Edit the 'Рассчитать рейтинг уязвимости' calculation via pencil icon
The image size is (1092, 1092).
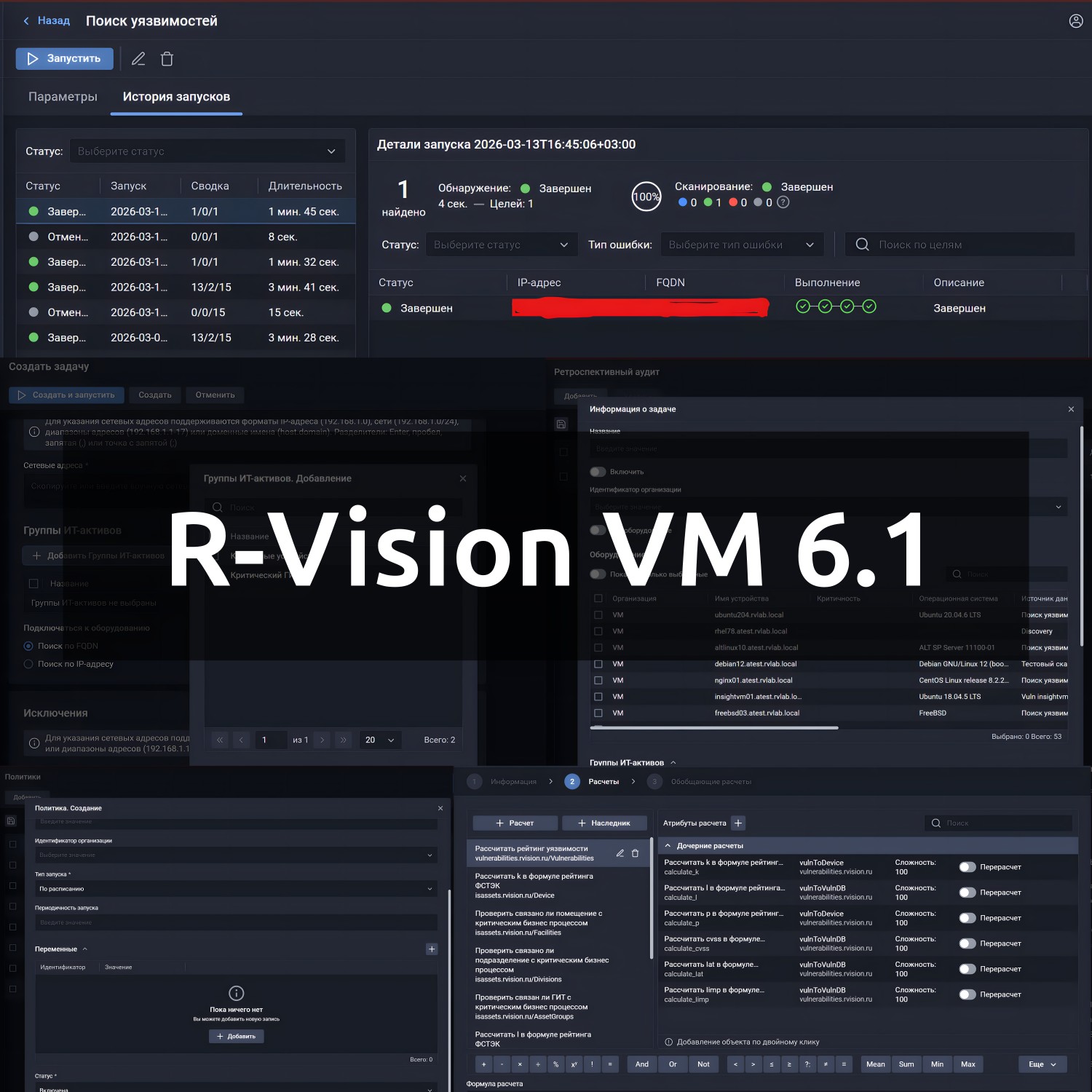(620, 853)
